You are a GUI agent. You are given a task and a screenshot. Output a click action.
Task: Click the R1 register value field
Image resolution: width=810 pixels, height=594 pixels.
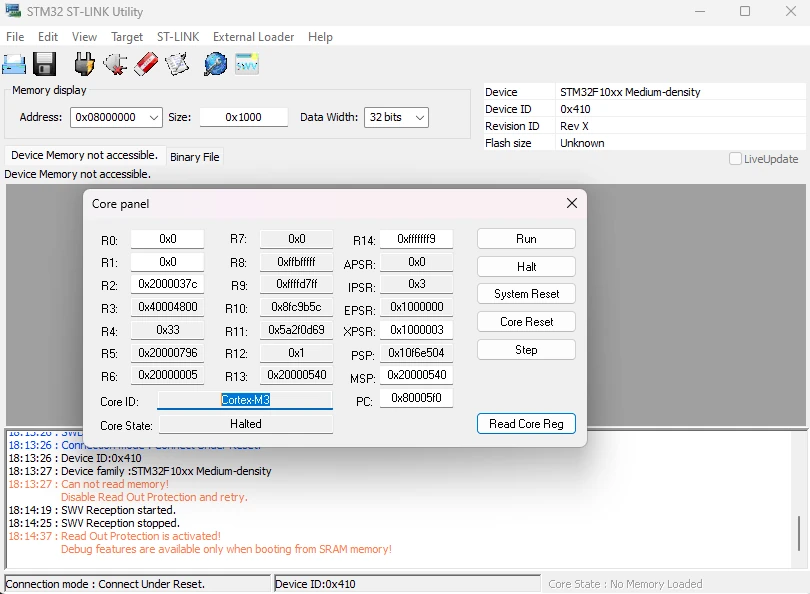point(167,262)
